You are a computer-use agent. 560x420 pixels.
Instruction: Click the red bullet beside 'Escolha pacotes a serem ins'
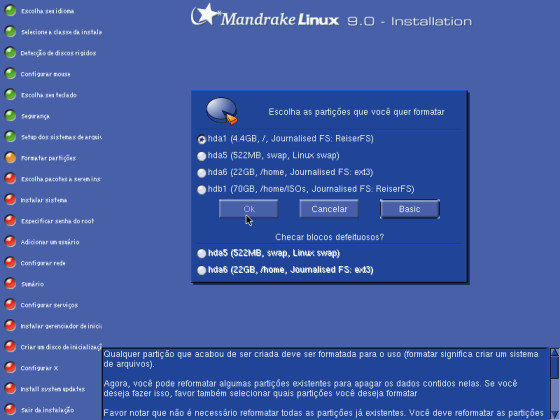click(x=10, y=179)
